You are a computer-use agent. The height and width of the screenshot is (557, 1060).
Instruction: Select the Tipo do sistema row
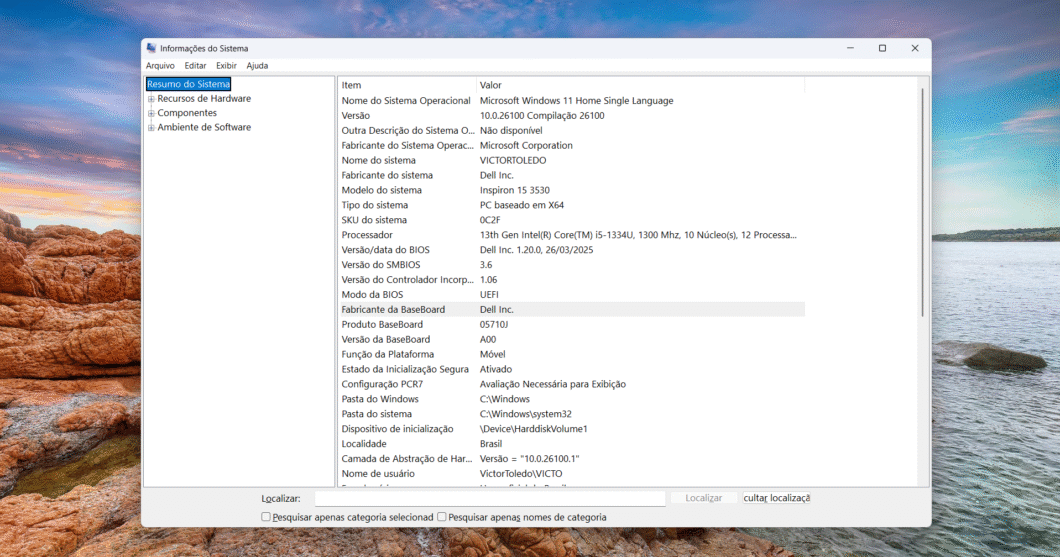click(x=571, y=205)
